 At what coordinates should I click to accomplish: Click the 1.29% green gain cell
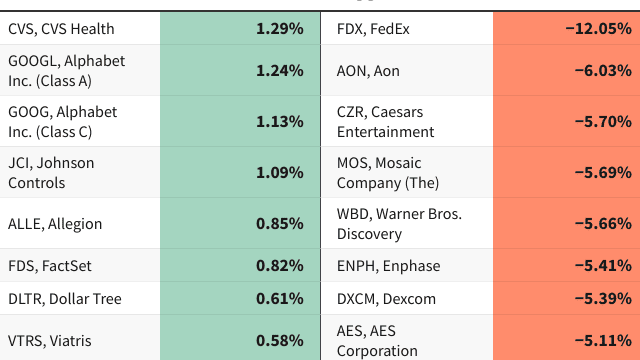click(x=240, y=29)
